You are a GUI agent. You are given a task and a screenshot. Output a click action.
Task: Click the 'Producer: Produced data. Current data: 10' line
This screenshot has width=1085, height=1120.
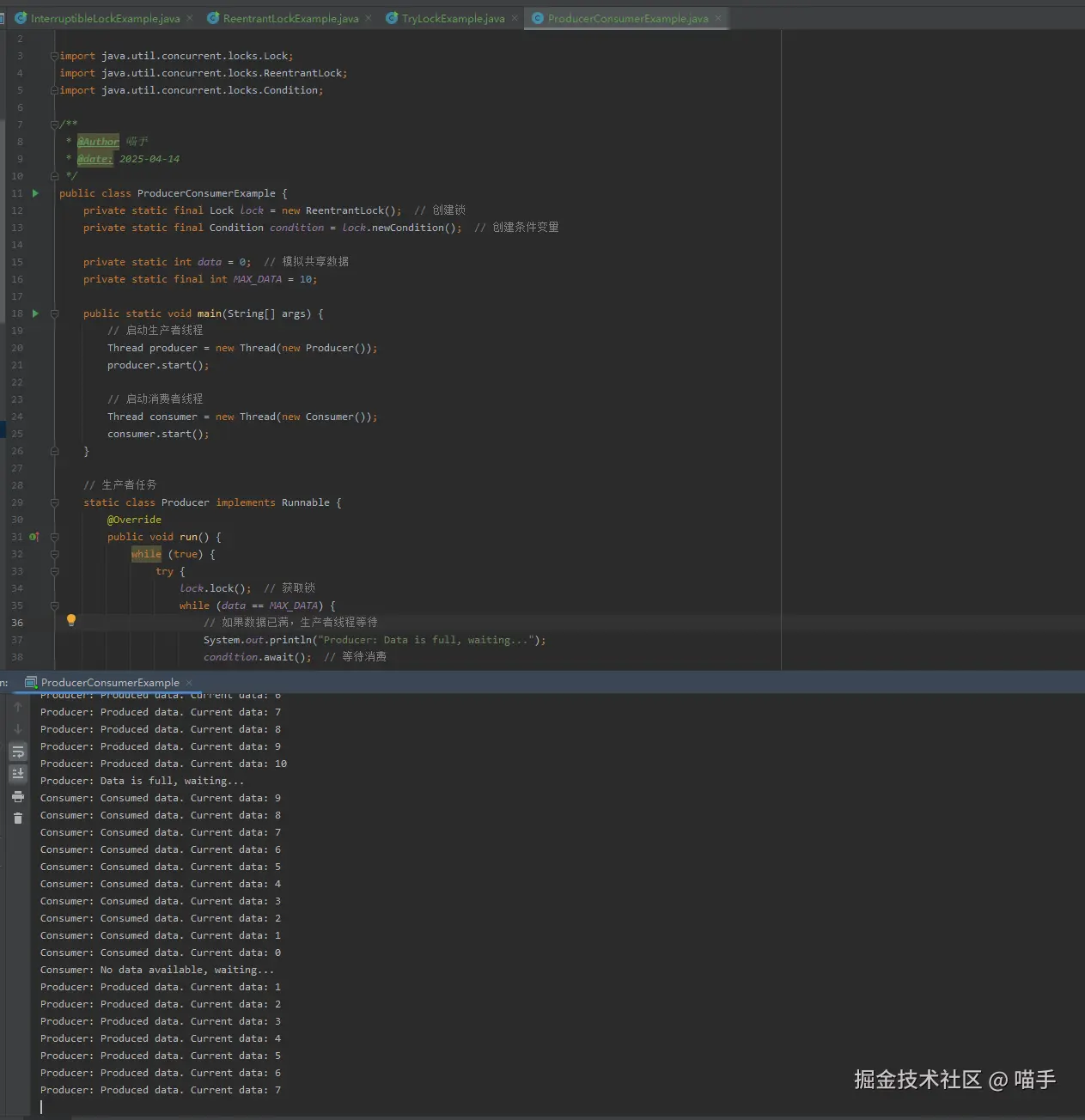coord(163,764)
